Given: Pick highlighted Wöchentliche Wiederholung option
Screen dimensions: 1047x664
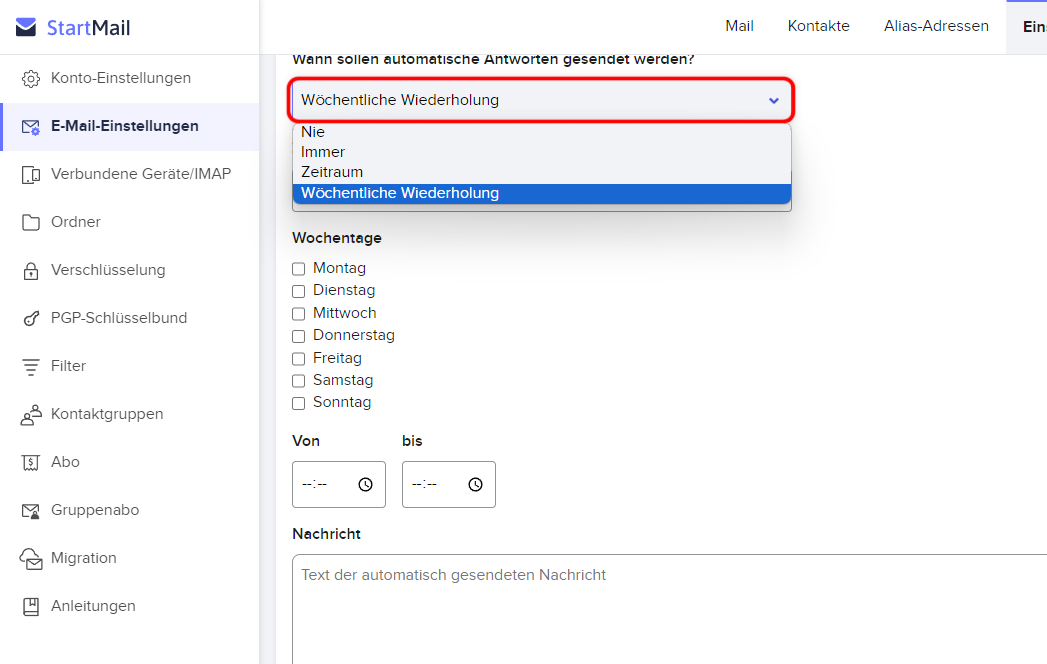Looking at the screenshot, I should coord(542,193).
